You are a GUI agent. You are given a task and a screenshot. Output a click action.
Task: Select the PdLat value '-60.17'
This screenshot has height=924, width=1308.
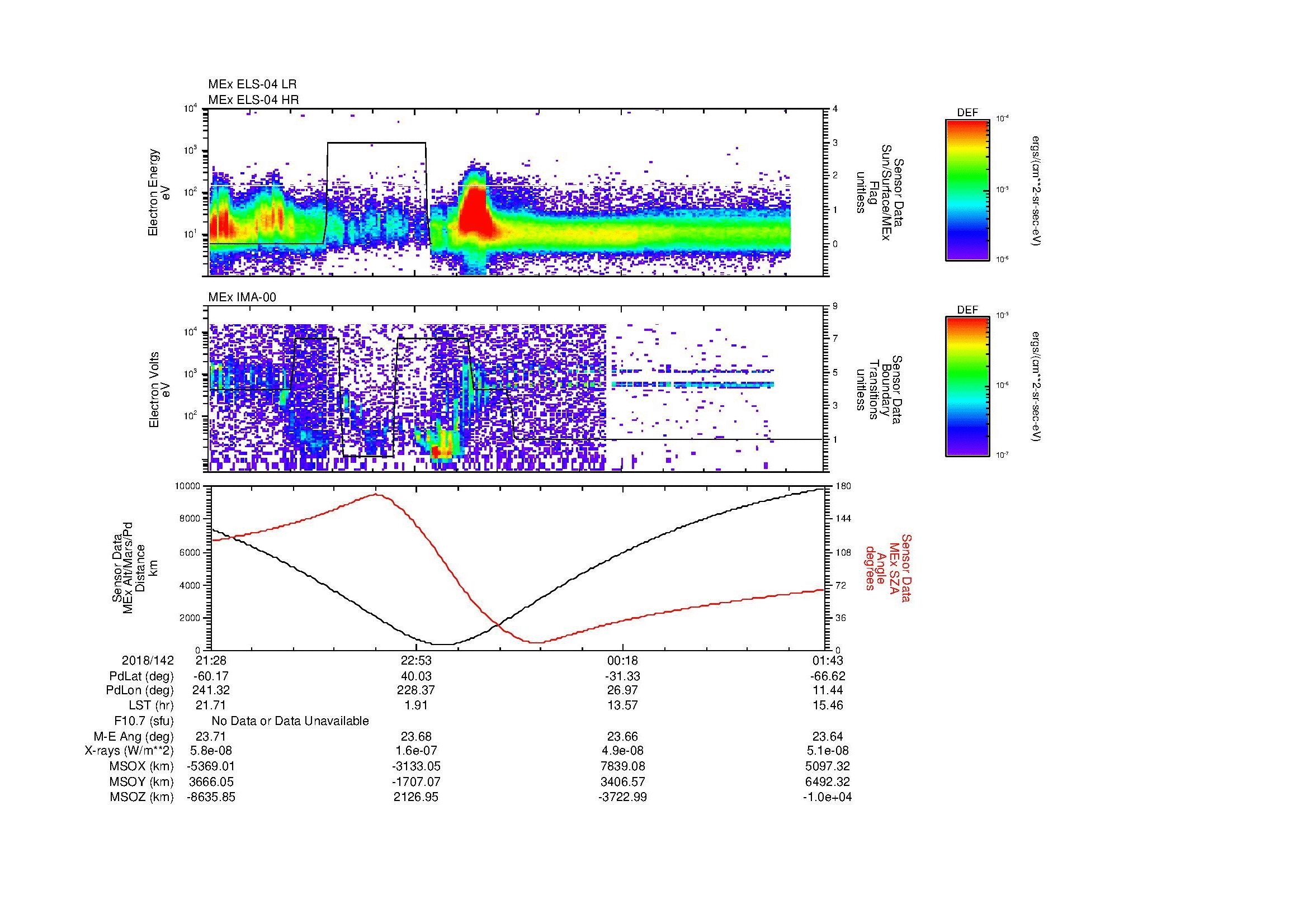[x=211, y=676]
